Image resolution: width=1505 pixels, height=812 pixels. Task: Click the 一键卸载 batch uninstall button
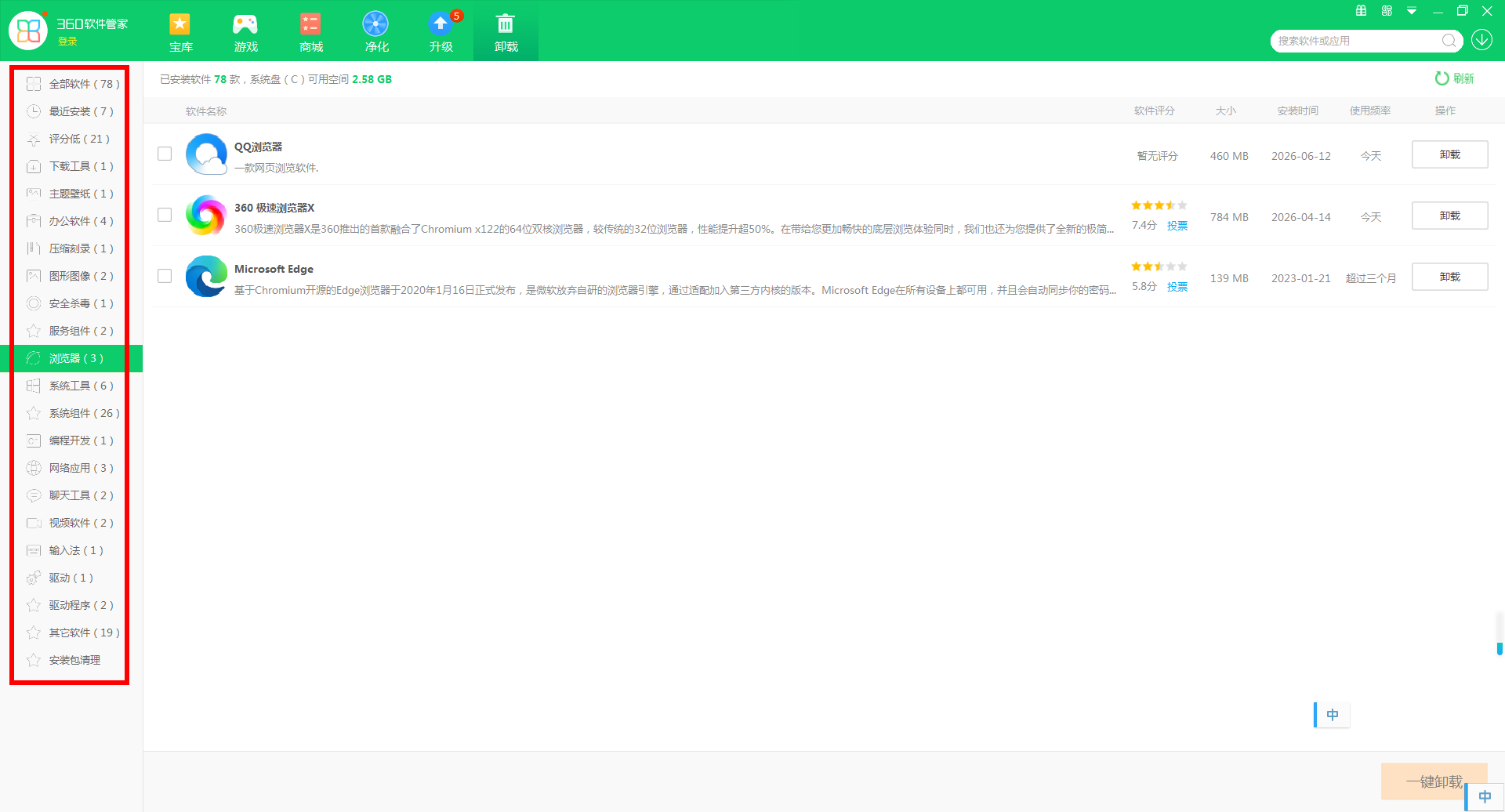pos(1434,781)
